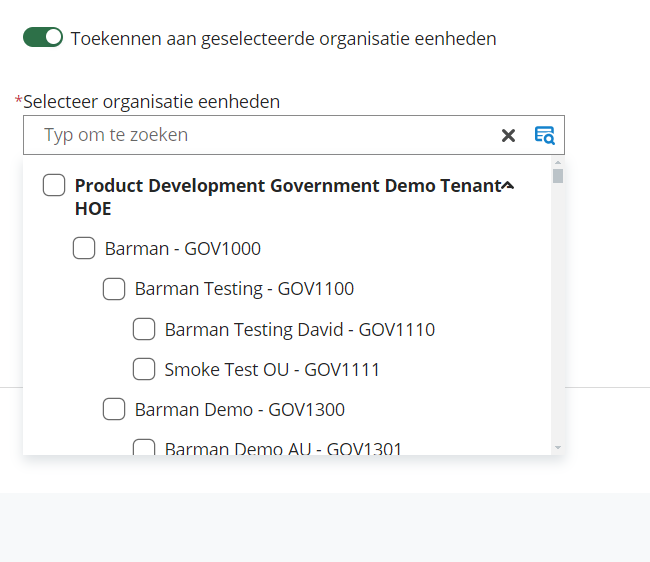Open advanced organisation unit search icon
The image size is (650, 562).
tap(544, 136)
